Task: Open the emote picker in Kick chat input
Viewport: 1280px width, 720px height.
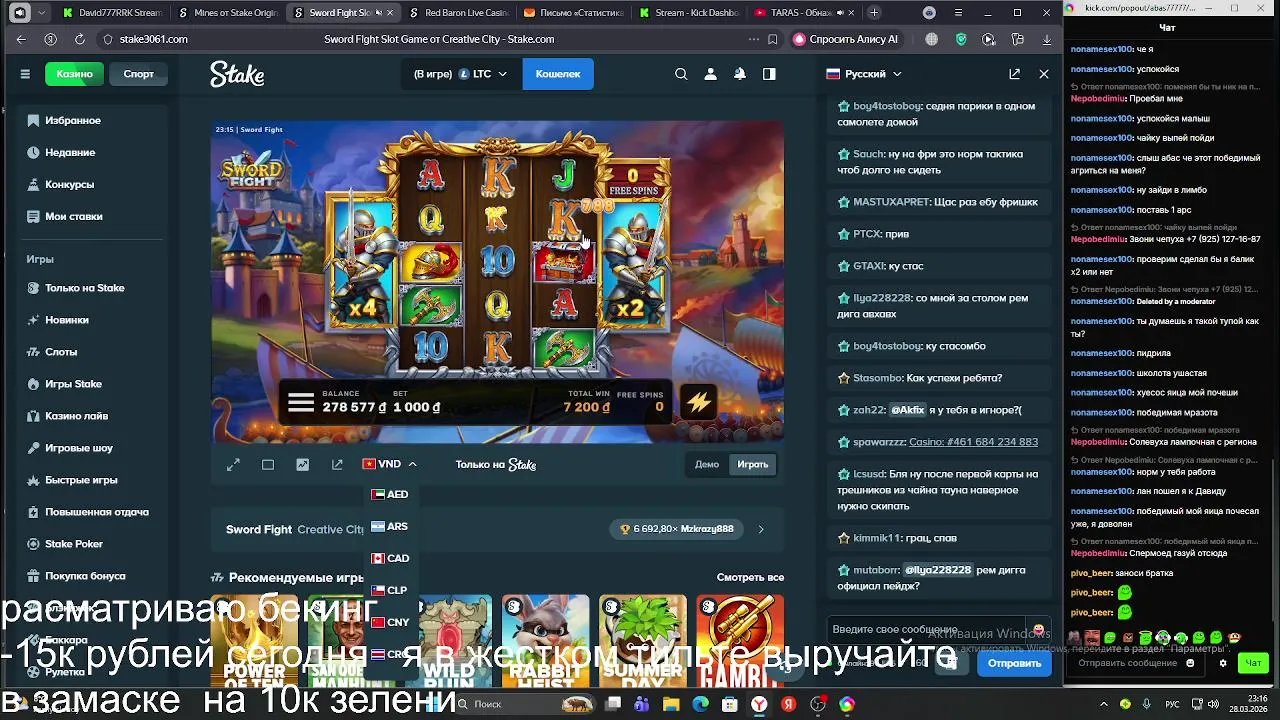Action: 1190,663
